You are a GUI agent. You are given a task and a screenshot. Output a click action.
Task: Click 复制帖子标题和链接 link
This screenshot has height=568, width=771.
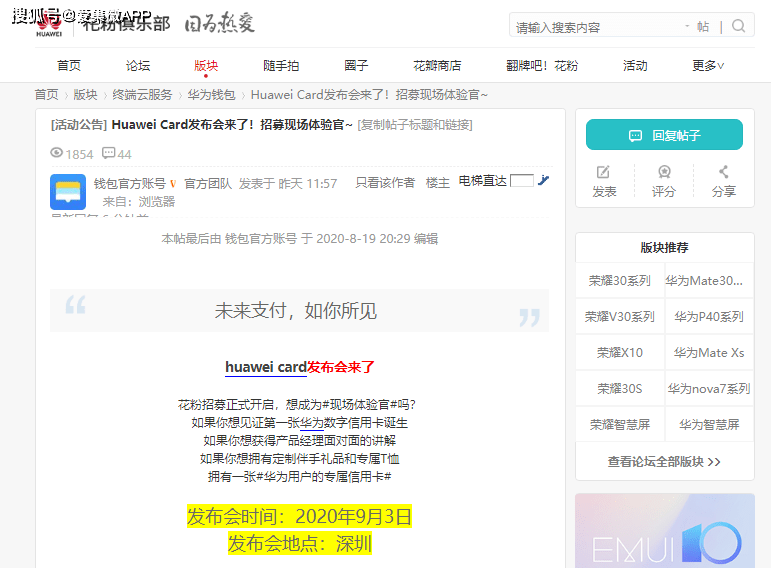[x=415, y=125]
